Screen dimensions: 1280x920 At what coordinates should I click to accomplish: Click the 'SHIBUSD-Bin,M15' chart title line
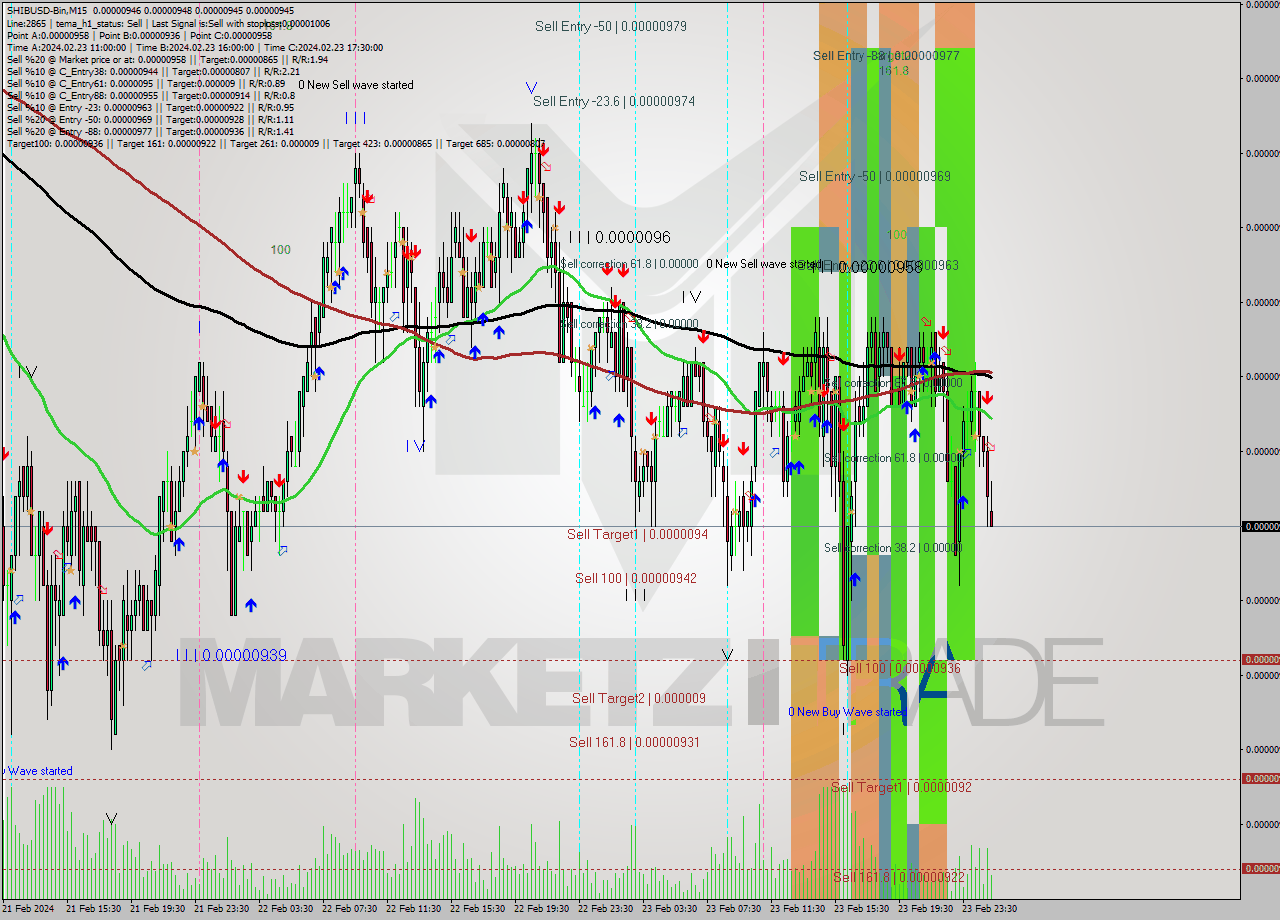tap(150, 11)
